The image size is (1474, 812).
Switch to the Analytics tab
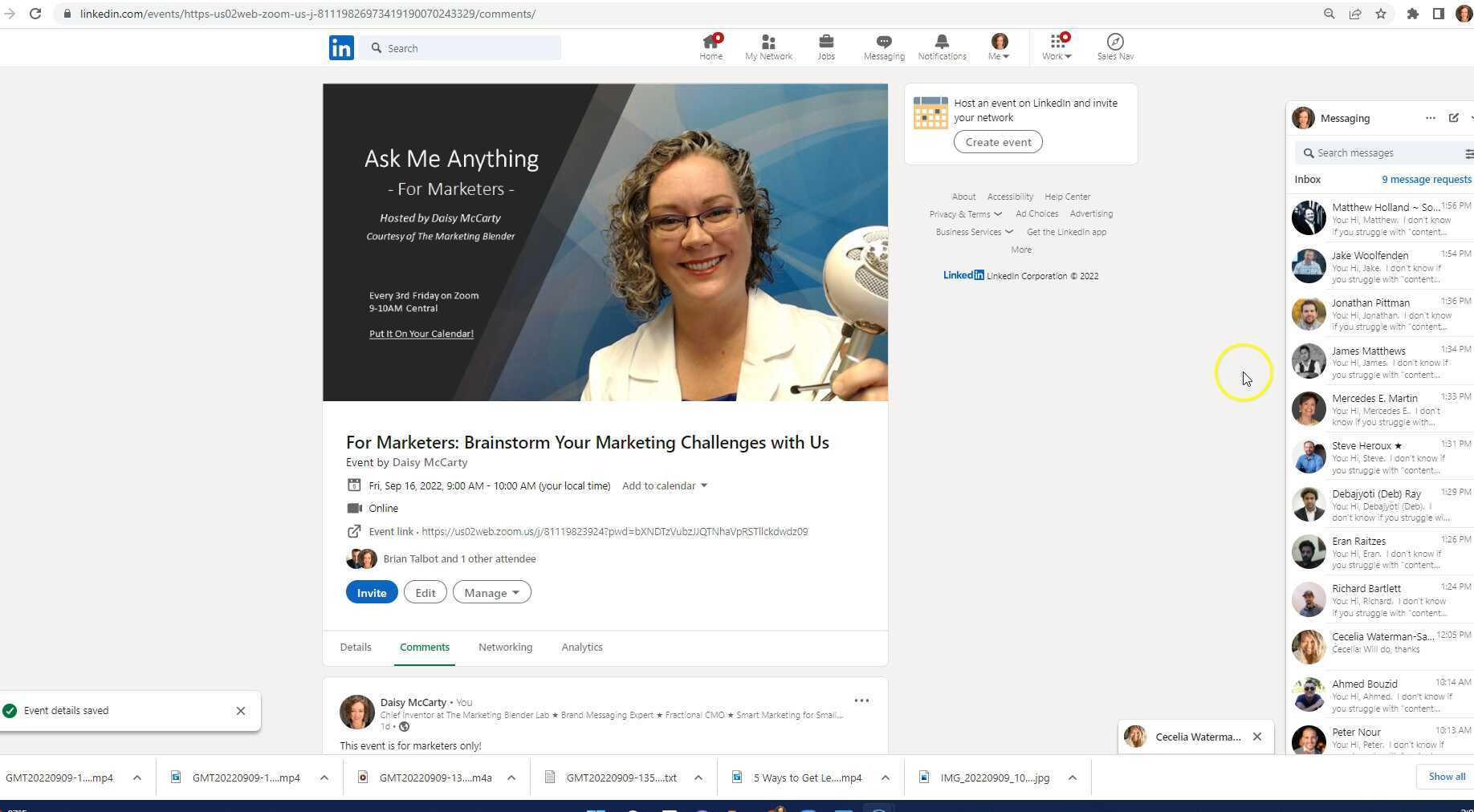[x=581, y=648]
